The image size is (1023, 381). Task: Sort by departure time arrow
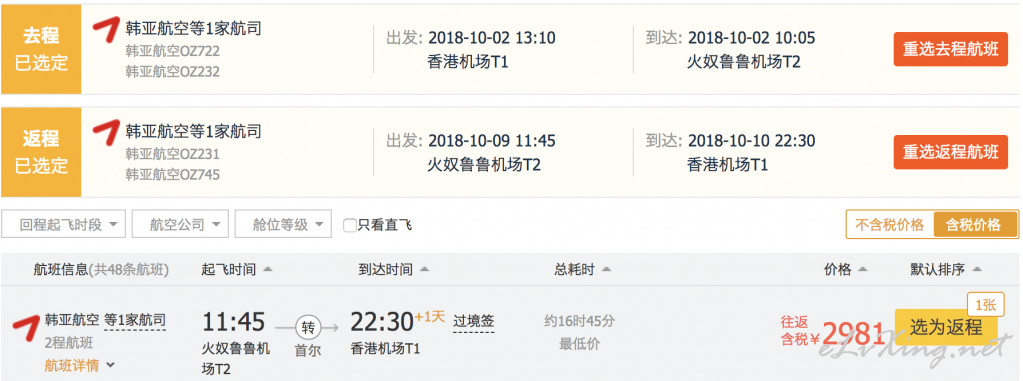(x=267, y=269)
